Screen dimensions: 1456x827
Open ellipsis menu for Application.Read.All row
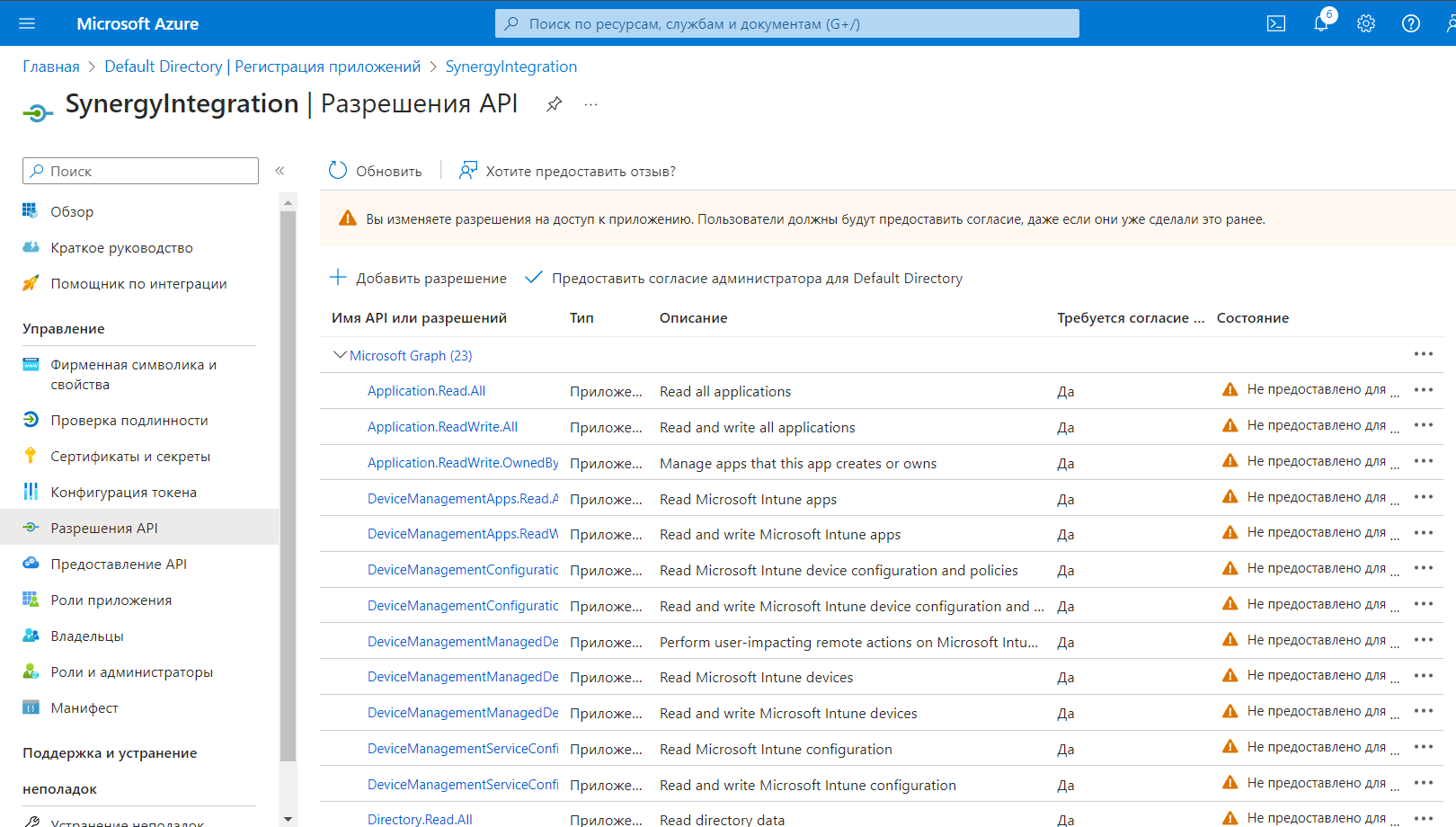(1424, 390)
